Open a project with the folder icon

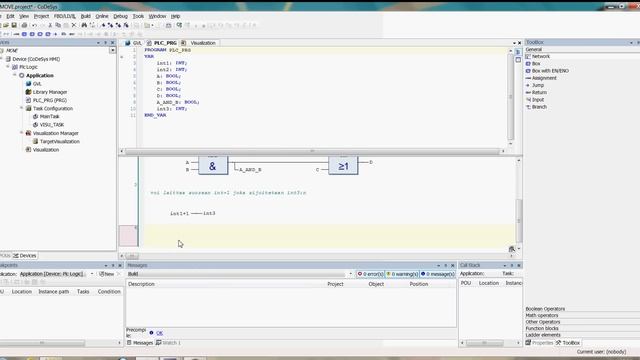[x=6, y=25]
